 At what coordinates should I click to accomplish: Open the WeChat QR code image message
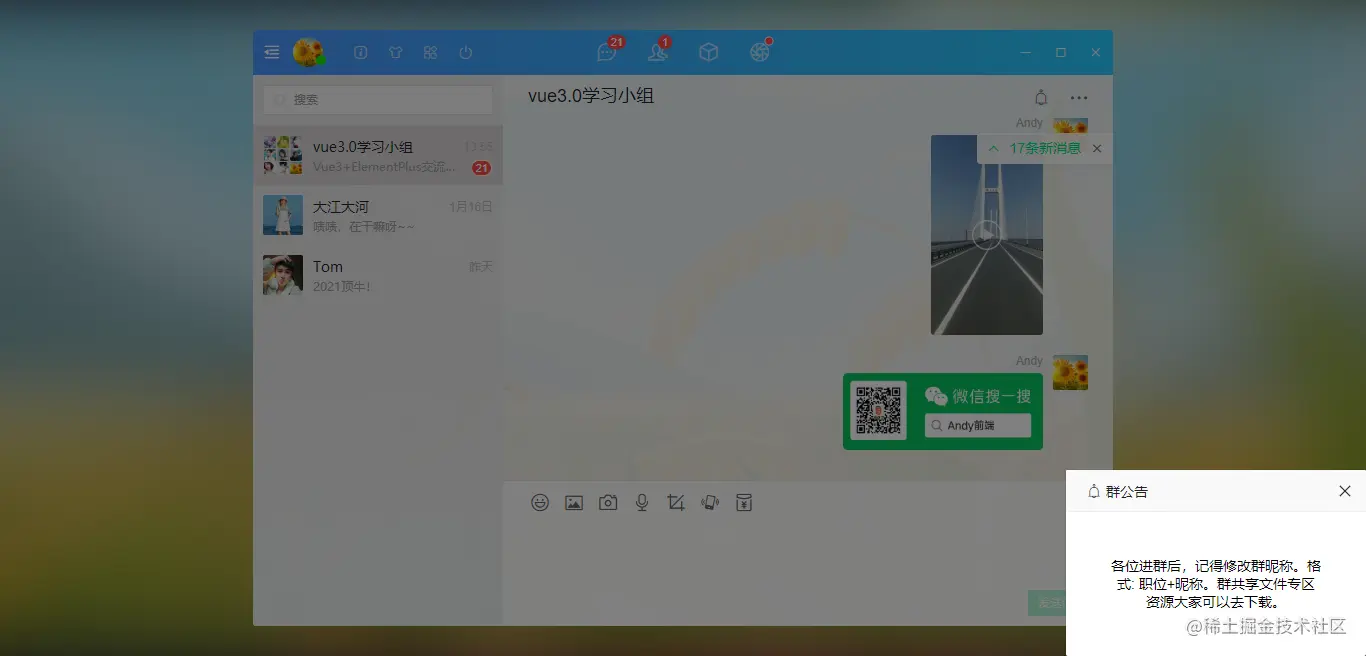(x=943, y=411)
